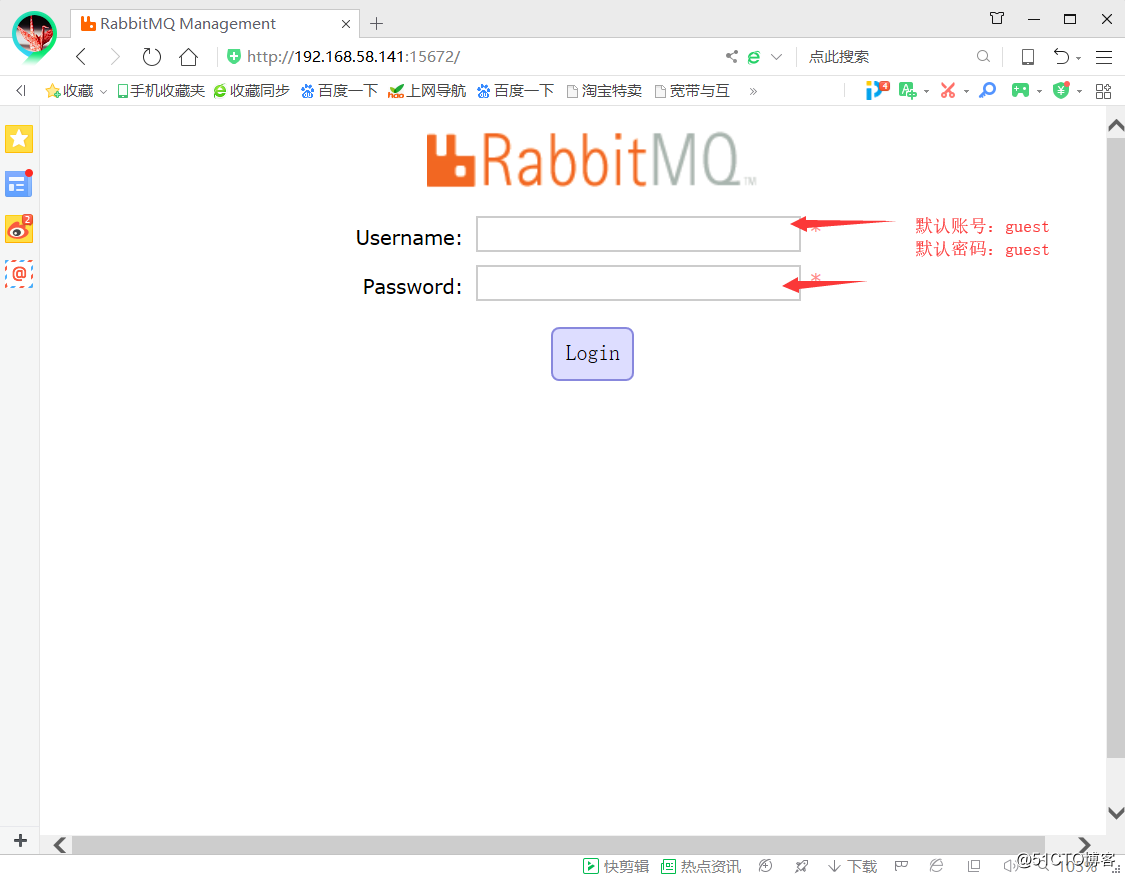Screen dimensions: 1125x878
Task: Click the green browser engine 'e' icon
Action: (753, 57)
